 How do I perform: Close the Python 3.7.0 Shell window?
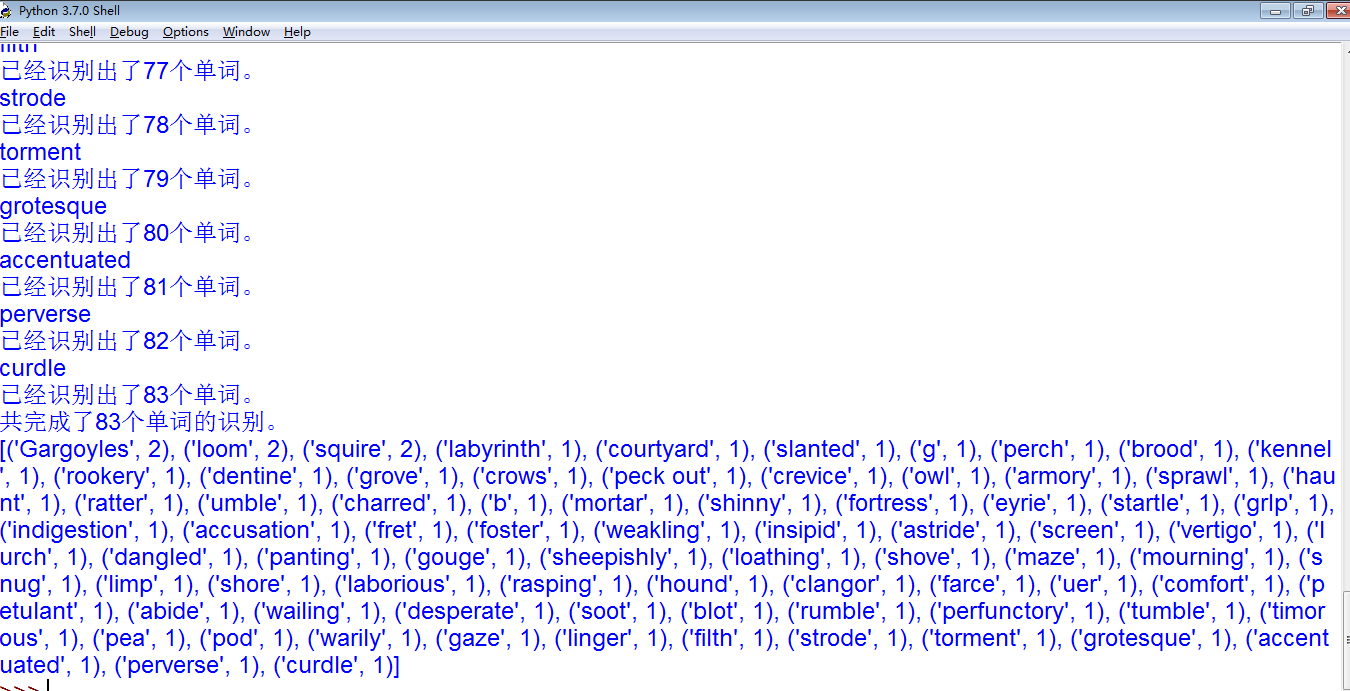pyautogui.click(x=1337, y=11)
